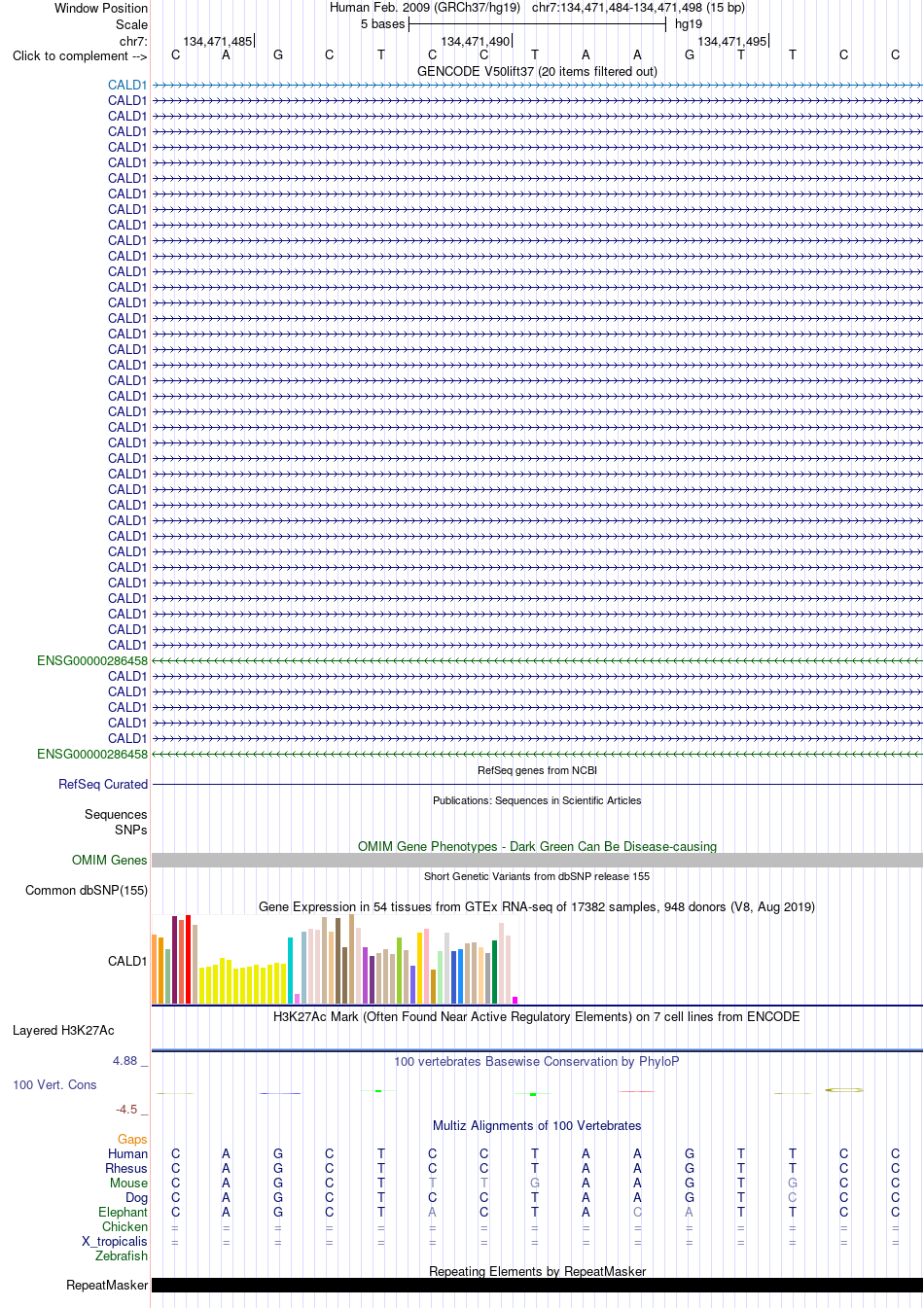Click the Window Position label
924x1308 pixels.
point(101,8)
